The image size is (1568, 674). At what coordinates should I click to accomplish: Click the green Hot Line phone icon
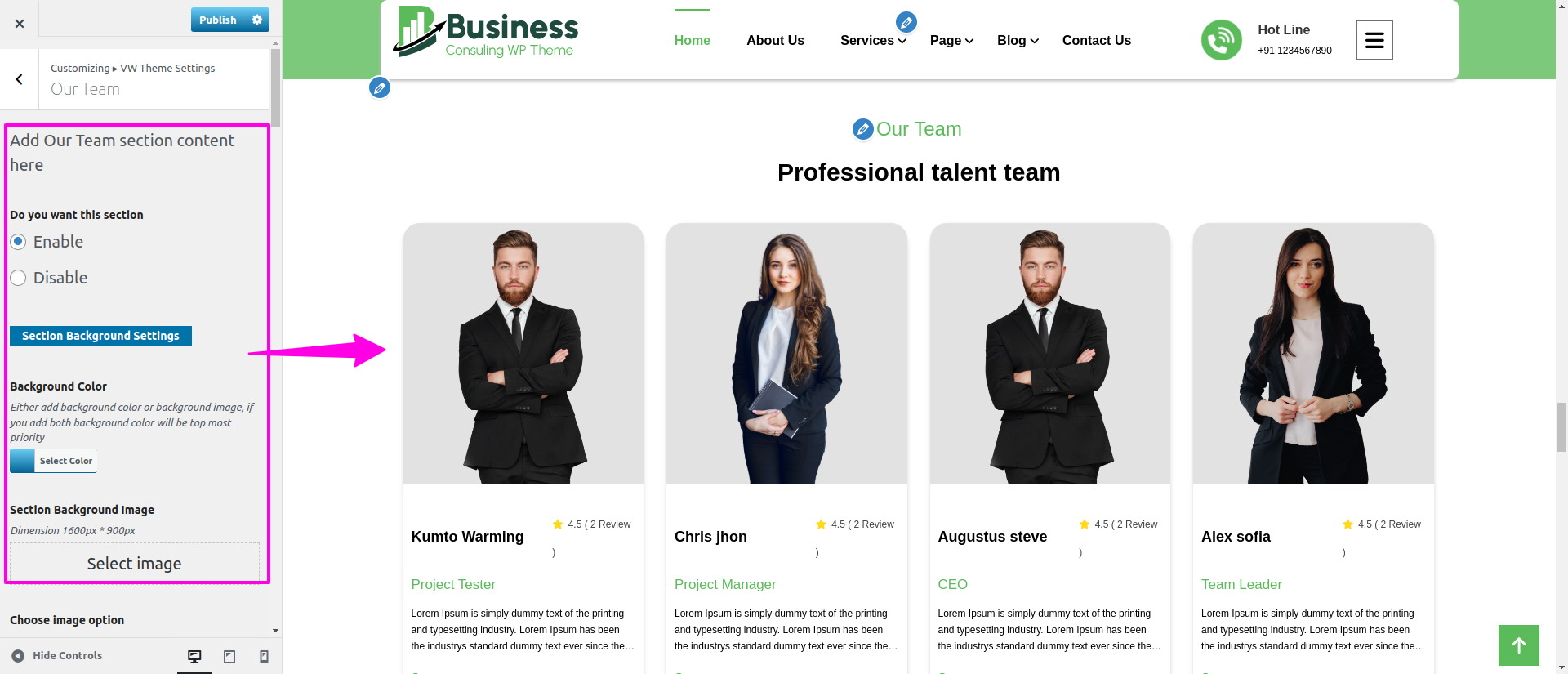1221,40
